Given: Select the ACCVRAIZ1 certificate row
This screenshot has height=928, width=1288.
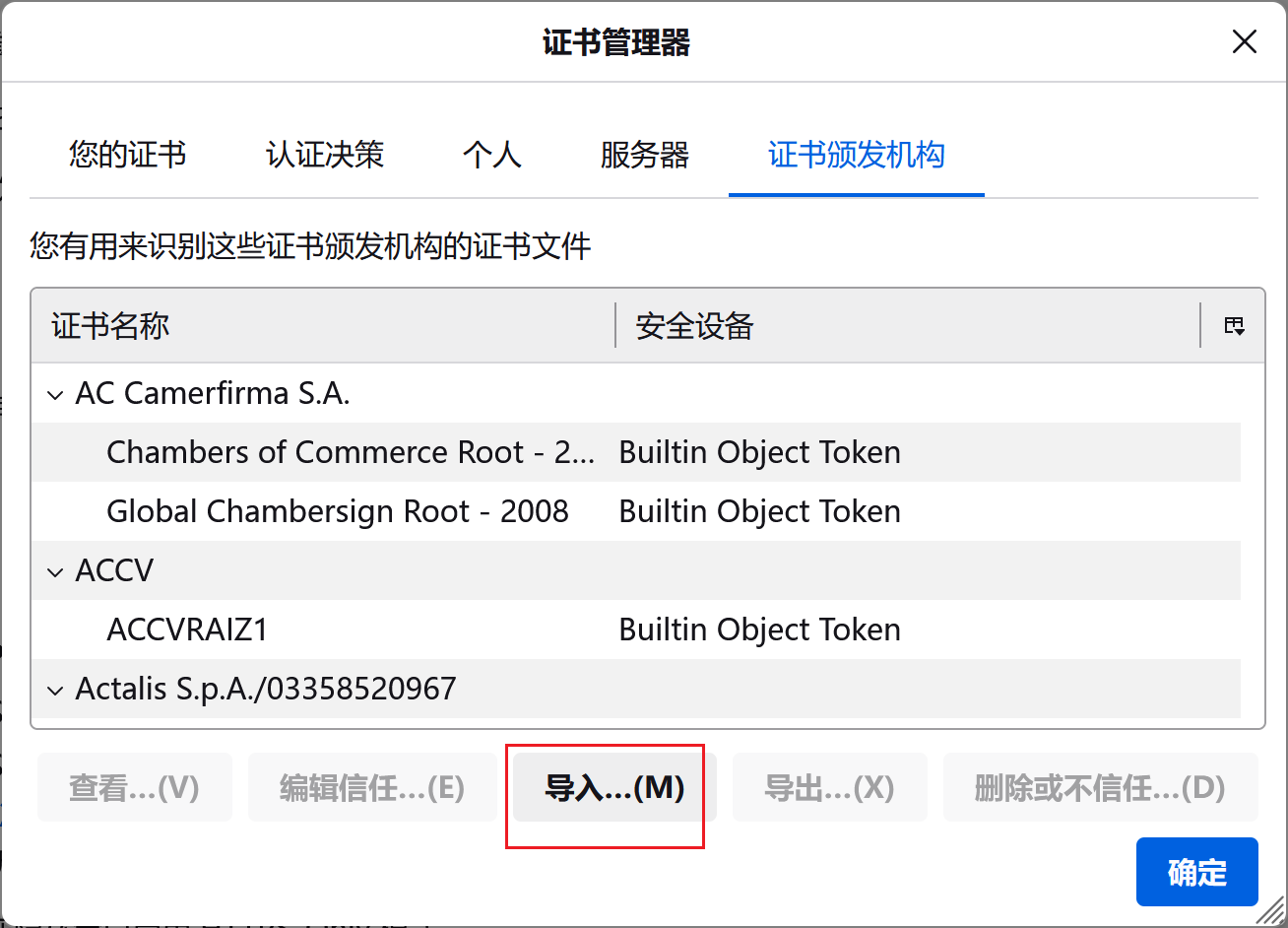Looking at the screenshot, I should [x=187, y=630].
